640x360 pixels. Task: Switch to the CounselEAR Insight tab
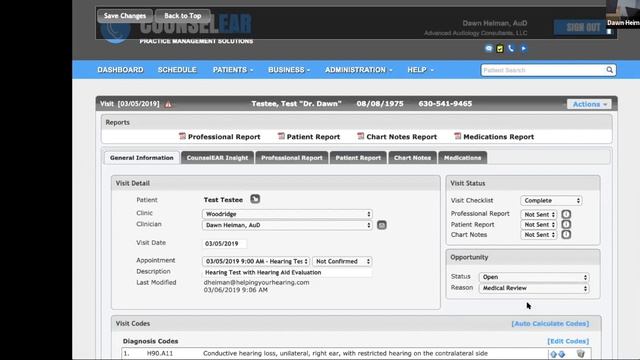tap(218, 158)
